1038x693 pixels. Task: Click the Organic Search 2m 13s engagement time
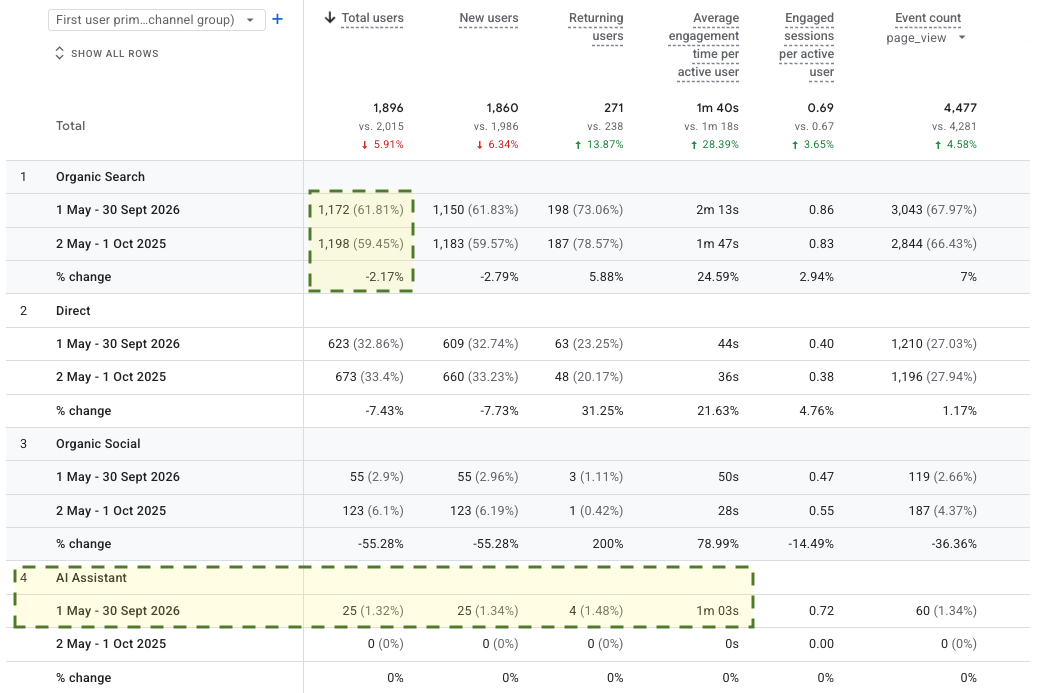[718, 210]
